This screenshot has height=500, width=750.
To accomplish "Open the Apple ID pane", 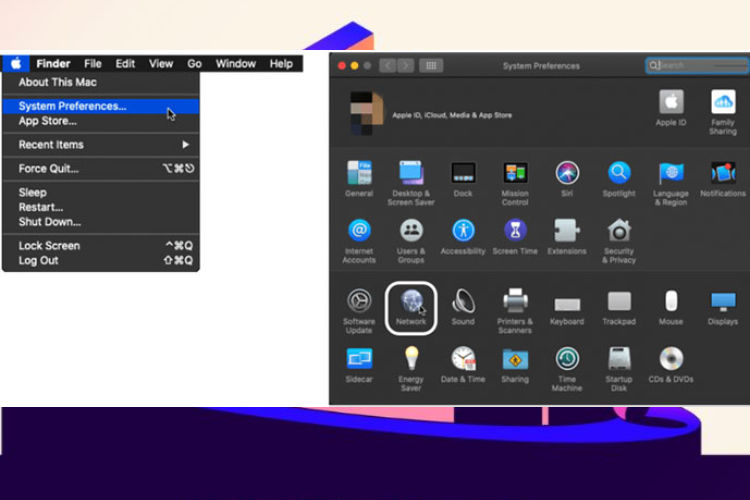I will 671,108.
